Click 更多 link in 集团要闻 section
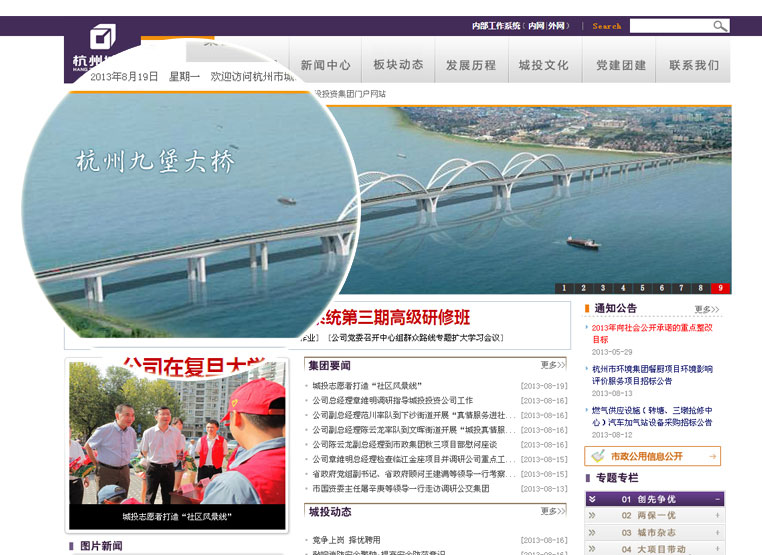Viewport: 762px width, 555px height. pyautogui.click(x=553, y=365)
